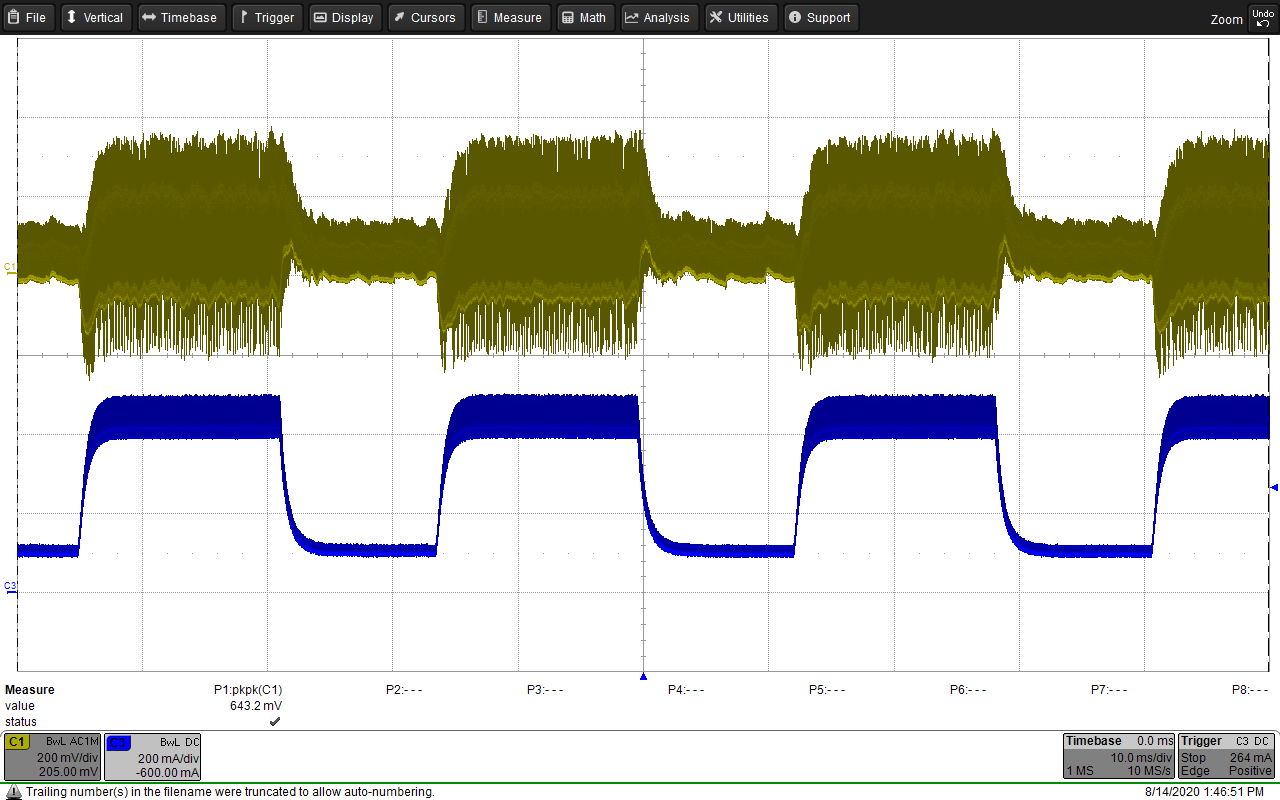Click the Undo Zoom button
This screenshot has width=1280, height=800.
1262,17
